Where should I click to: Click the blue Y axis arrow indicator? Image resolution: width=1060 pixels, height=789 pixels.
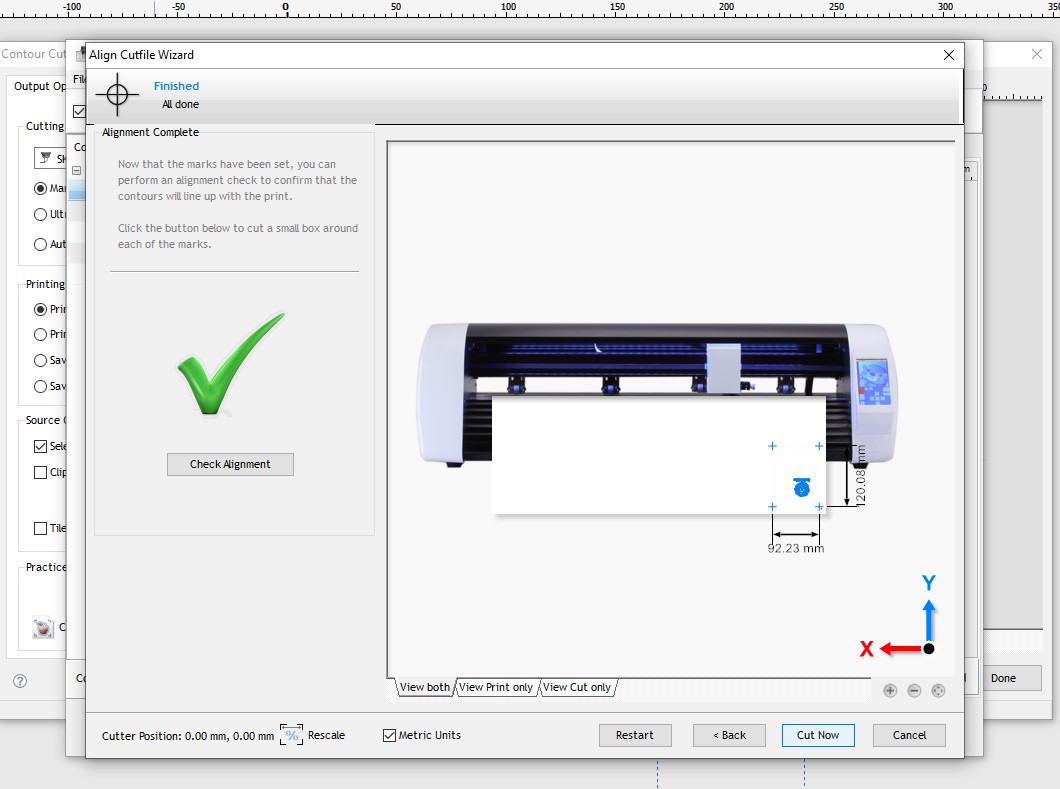pyautogui.click(x=929, y=620)
